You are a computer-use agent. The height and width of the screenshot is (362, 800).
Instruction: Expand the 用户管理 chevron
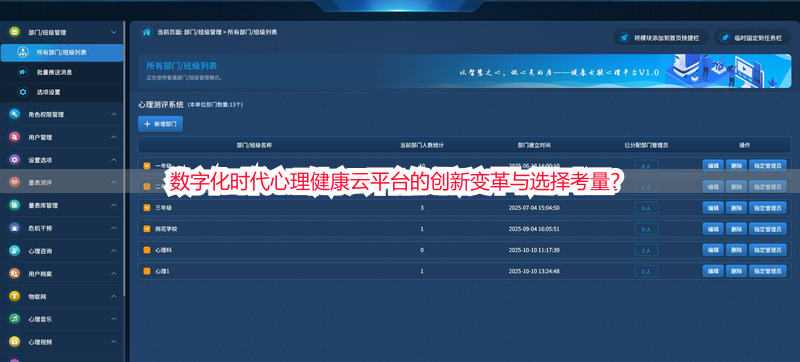114,137
